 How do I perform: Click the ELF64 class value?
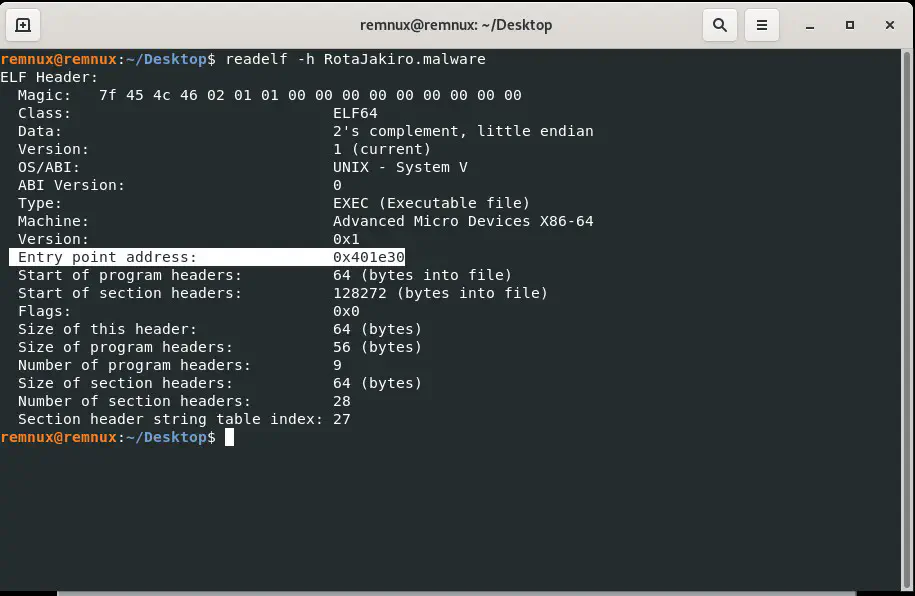pos(355,113)
